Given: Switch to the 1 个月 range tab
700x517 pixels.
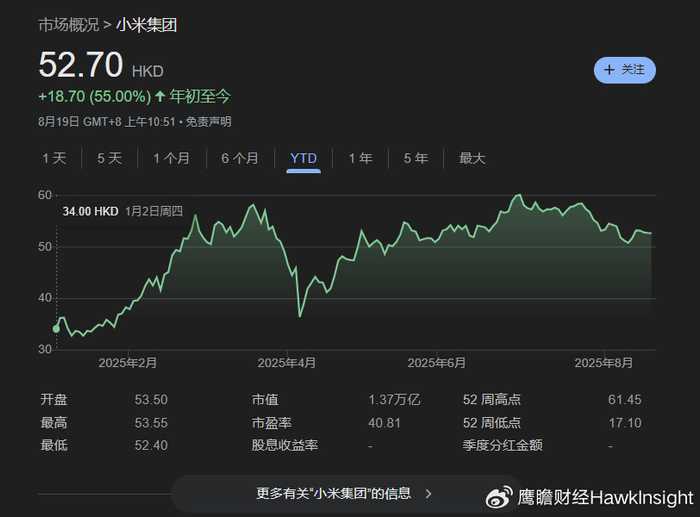Looking at the screenshot, I should pyautogui.click(x=171, y=158).
